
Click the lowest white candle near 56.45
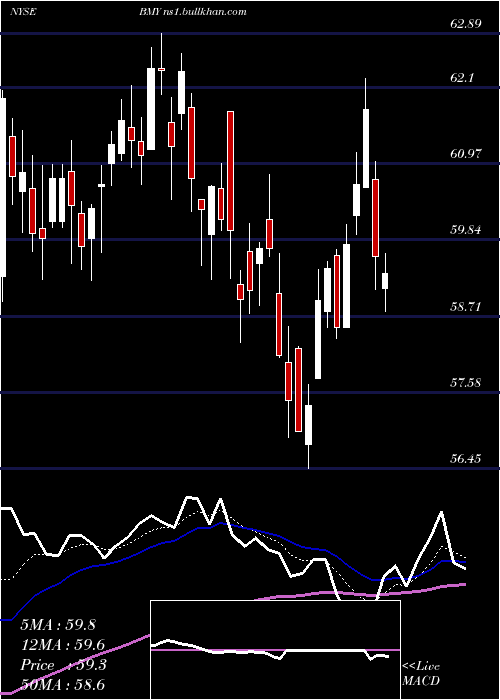pos(308,426)
